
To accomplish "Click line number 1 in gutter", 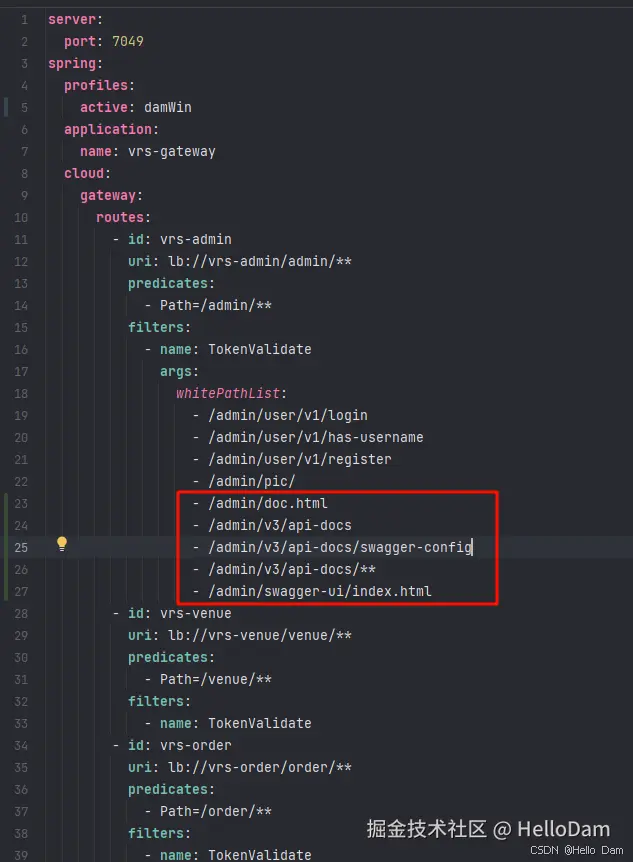I will pos(24,20).
